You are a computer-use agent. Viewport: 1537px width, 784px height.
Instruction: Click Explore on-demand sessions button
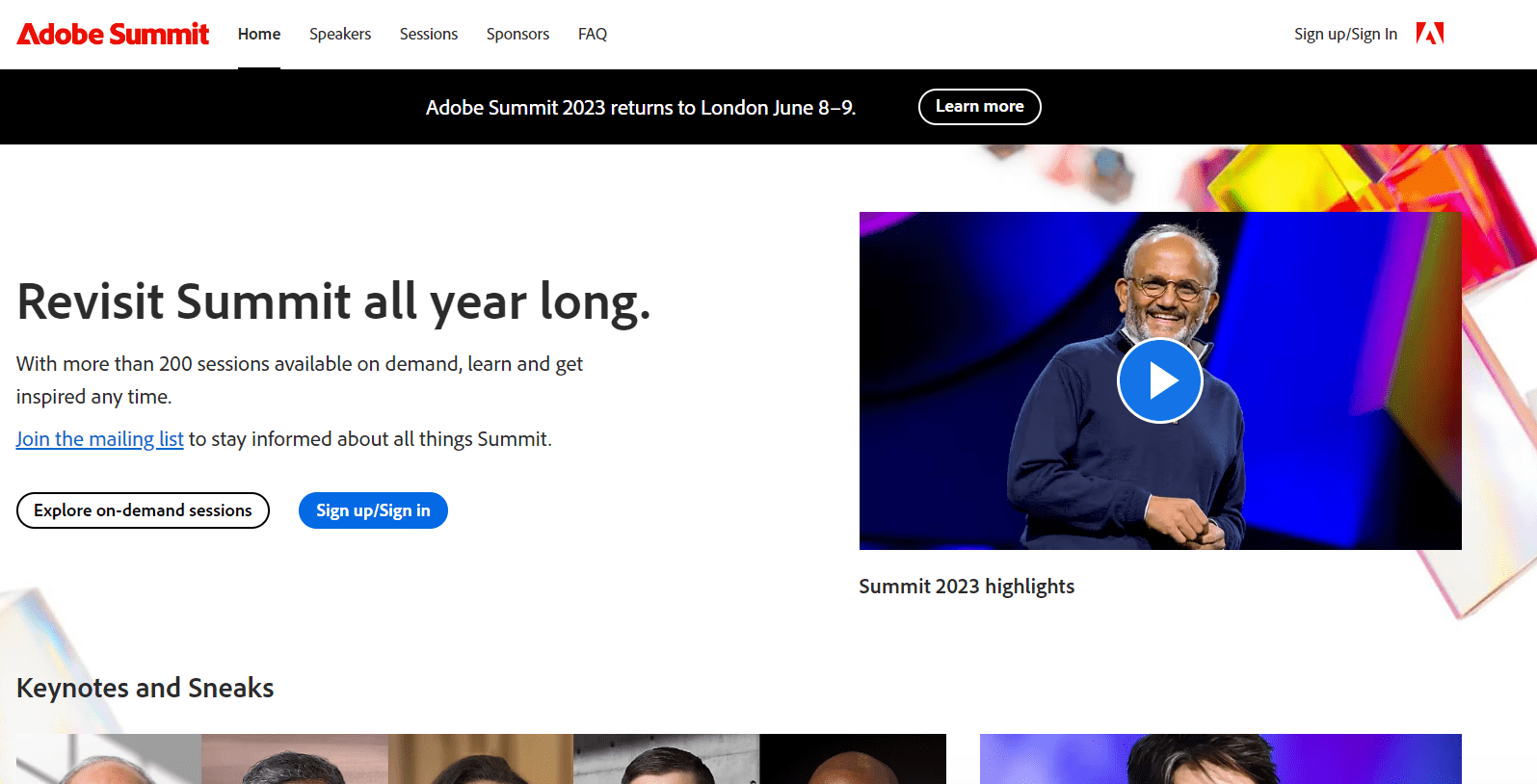coord(143,510)
